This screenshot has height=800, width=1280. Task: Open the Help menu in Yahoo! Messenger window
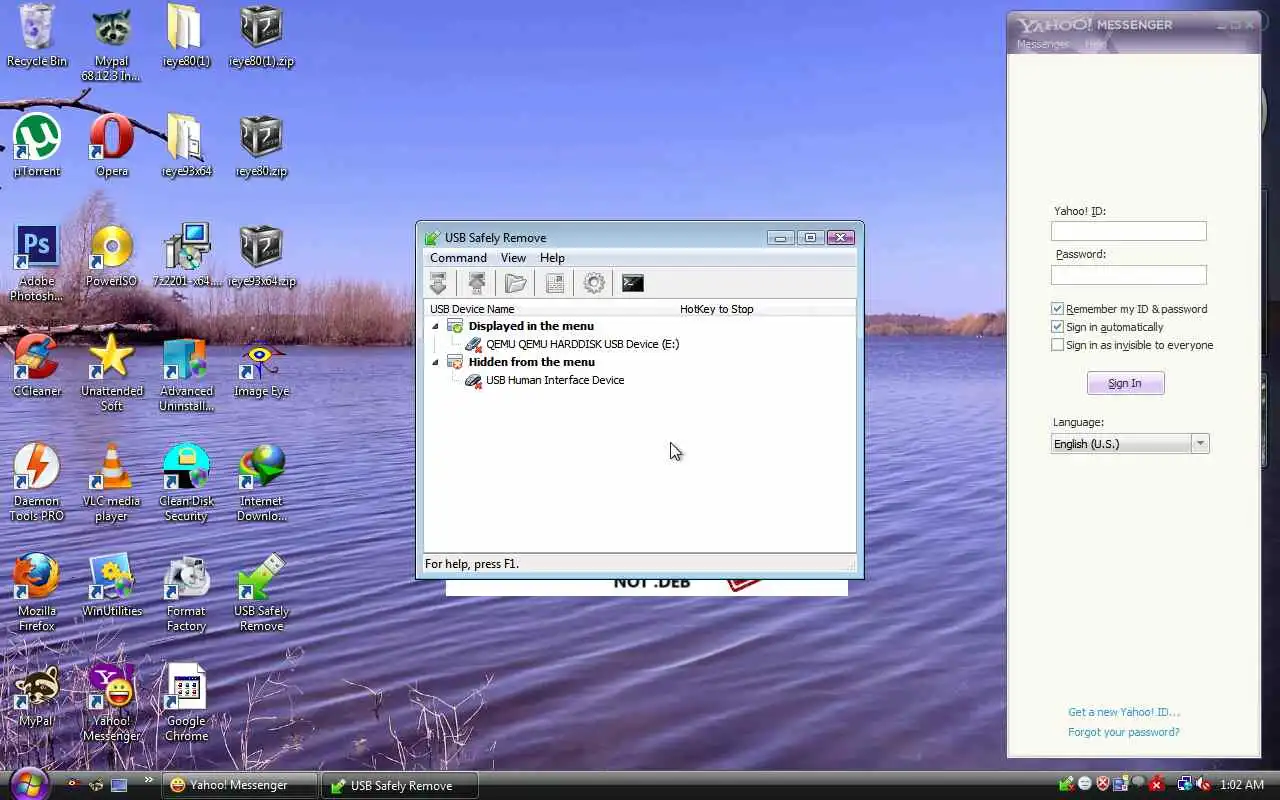point(1096,44)
